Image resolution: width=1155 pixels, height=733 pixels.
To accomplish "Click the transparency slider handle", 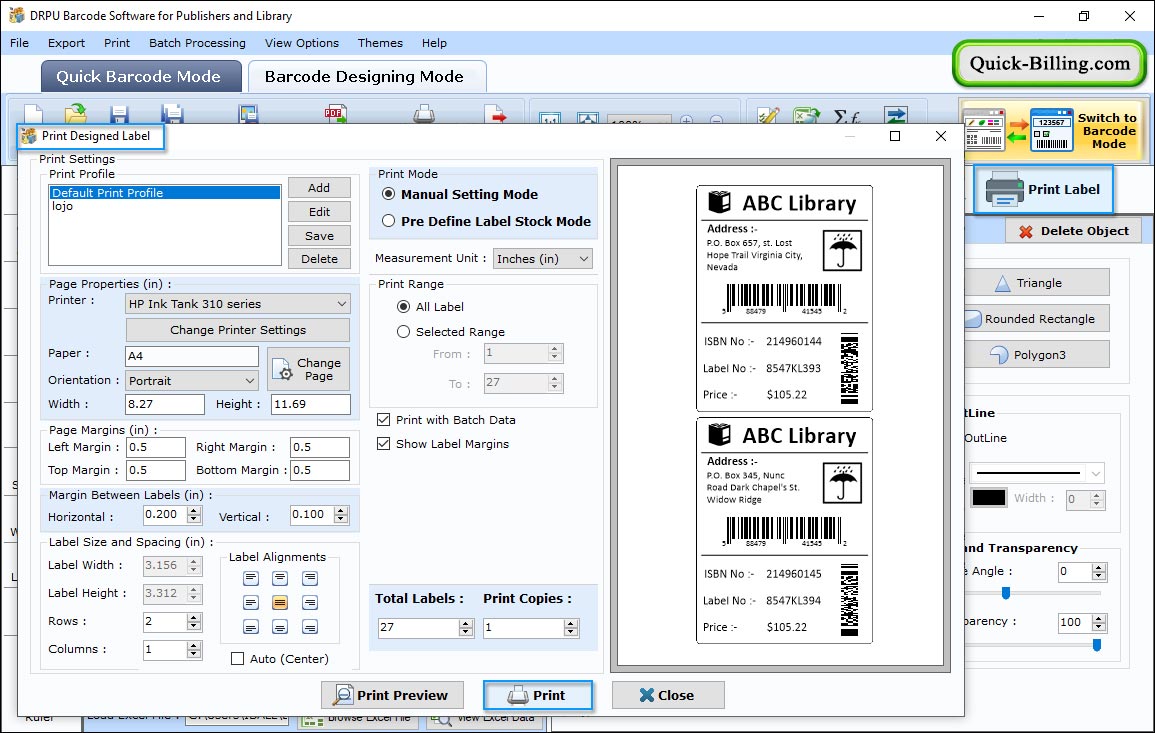I will 1097,645.
